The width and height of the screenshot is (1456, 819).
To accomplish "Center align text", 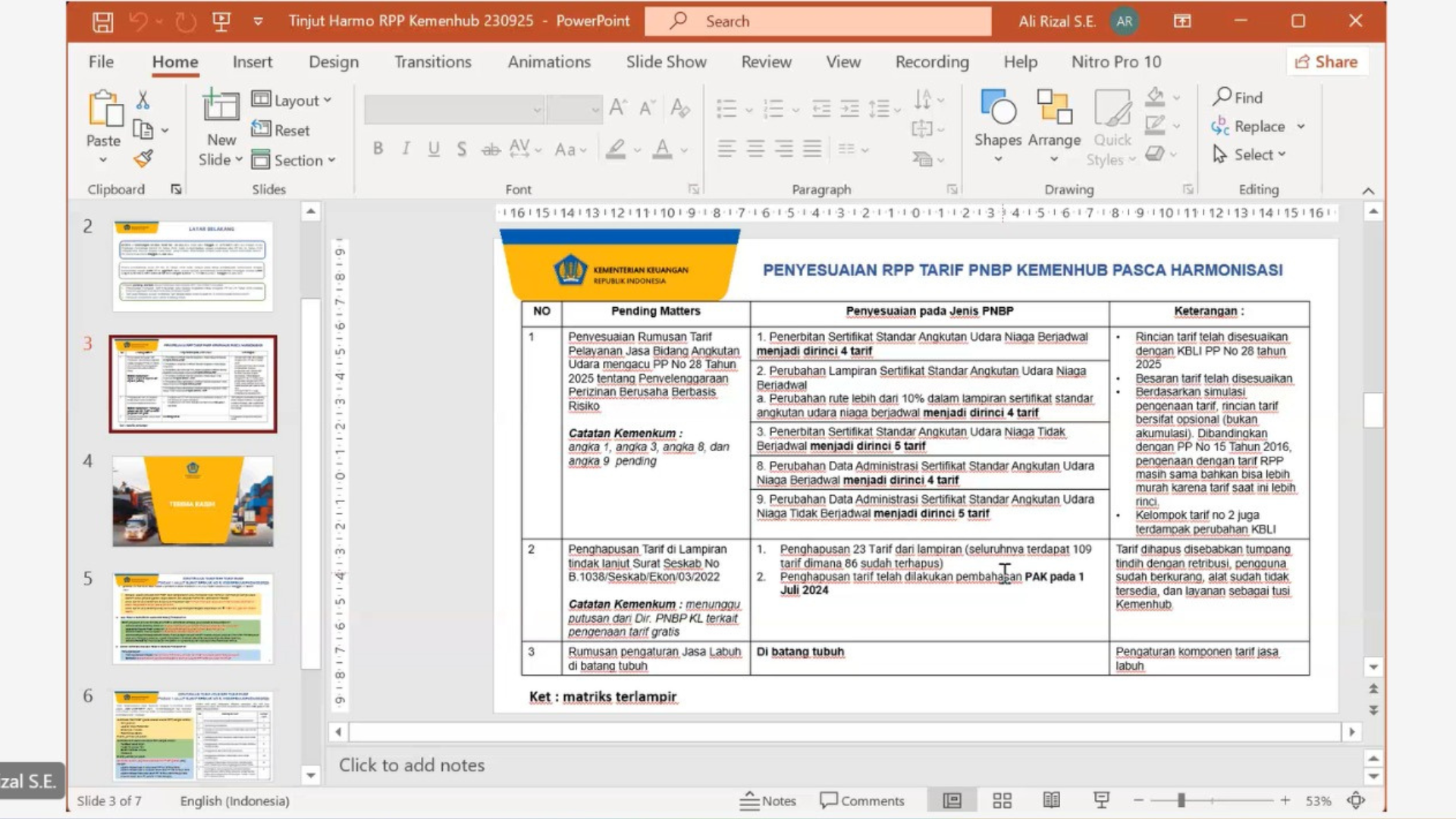I will pyautogui.click(x=755, y=149).
